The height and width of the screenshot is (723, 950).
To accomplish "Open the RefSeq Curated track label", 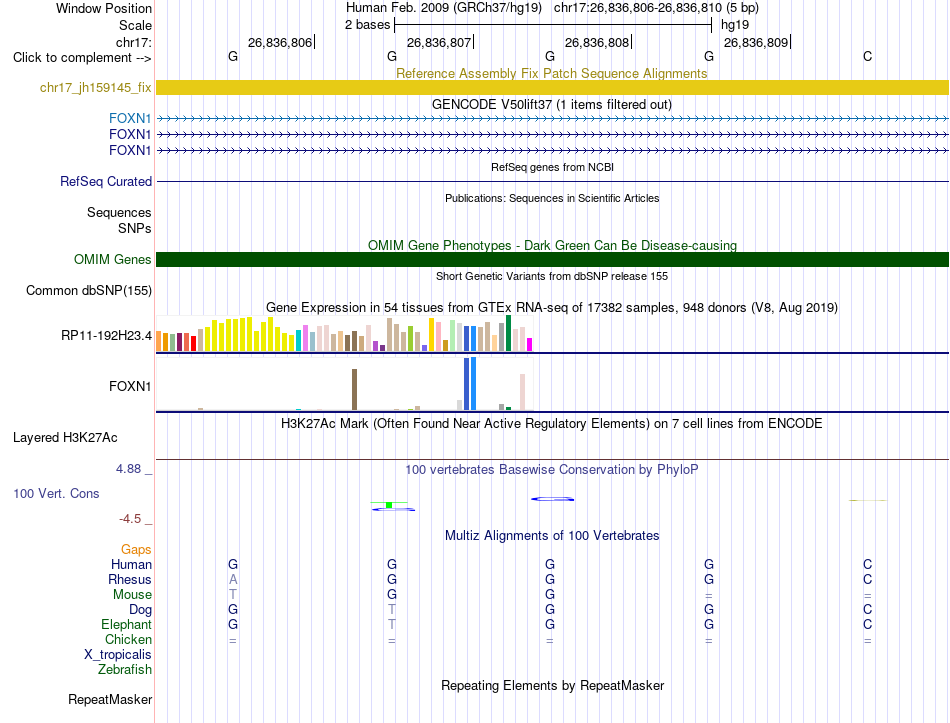I will (x=106, y=181).
